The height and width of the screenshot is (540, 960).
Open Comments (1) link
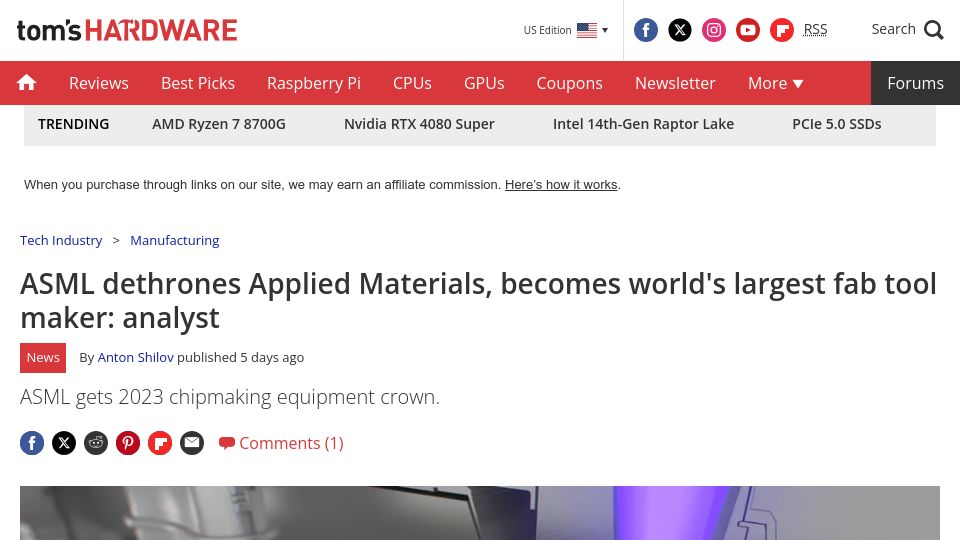coord(281,443)
